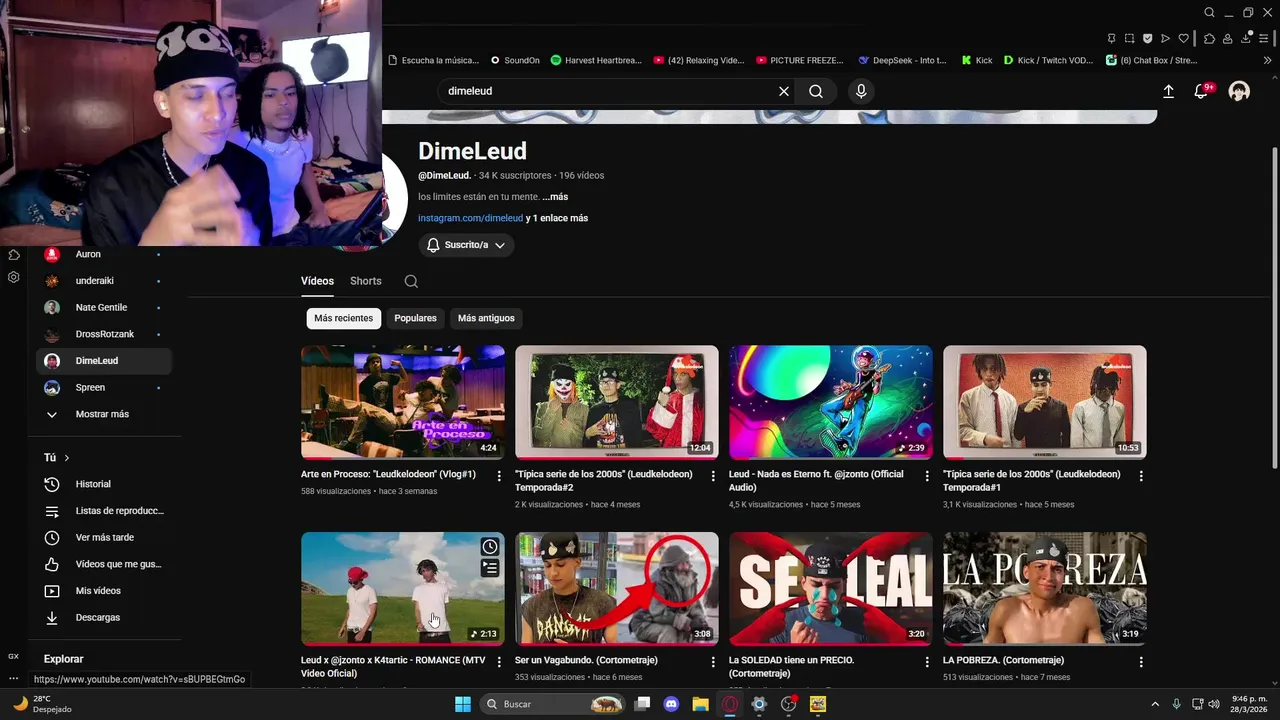Image resolution: width=1280 pixels, height=720 pixels.
Task: Open the Explorar section heading
Action: [x=63, y=659]
